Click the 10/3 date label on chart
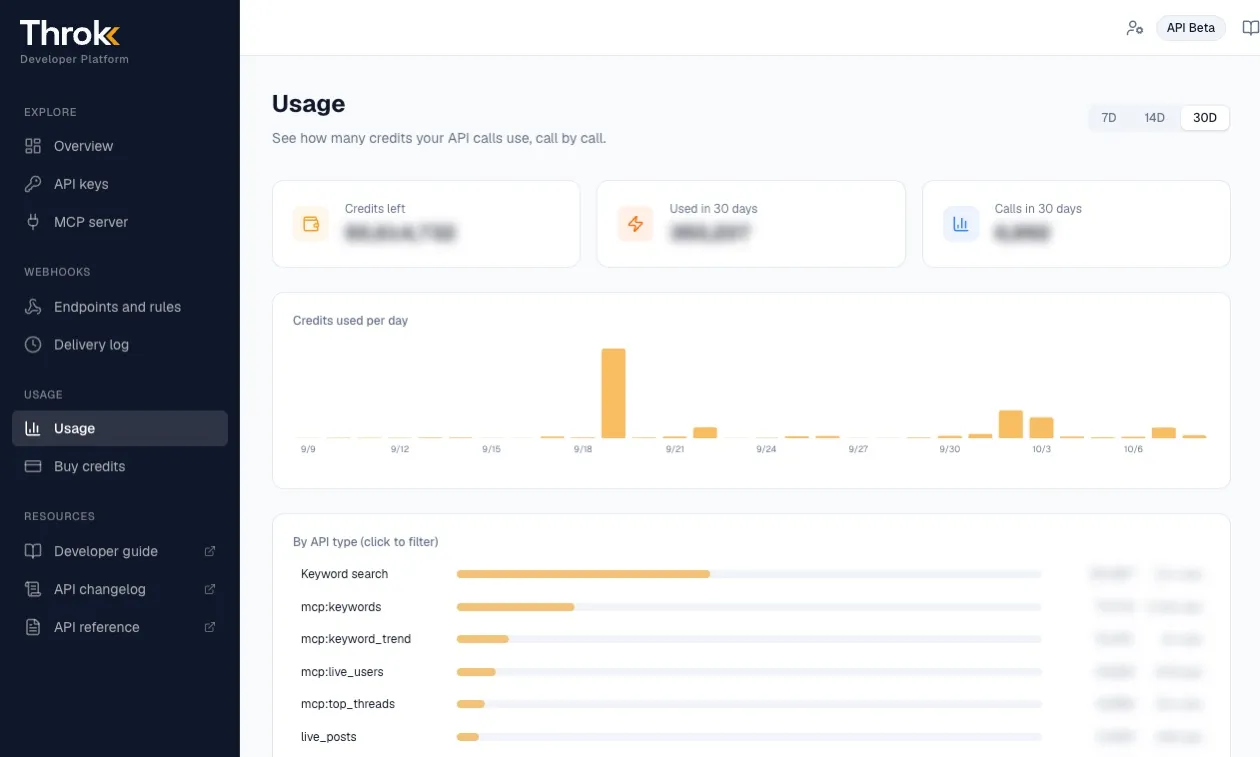 click(1041, 450)
